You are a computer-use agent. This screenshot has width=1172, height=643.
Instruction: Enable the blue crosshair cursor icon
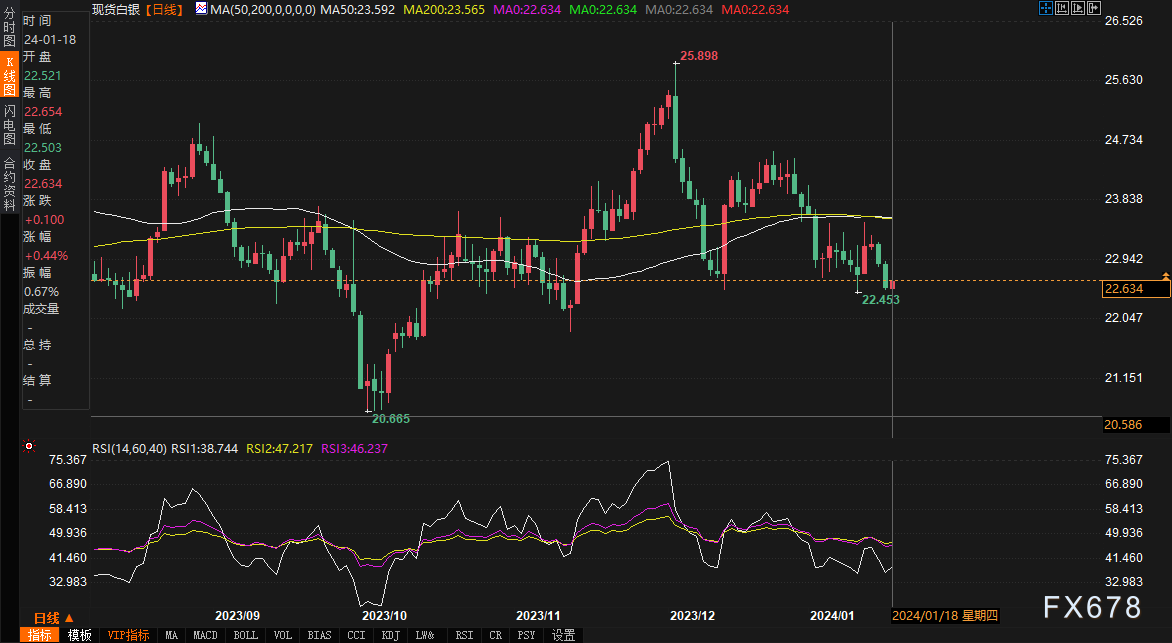pyautogui.click(x=1046, y=9)
